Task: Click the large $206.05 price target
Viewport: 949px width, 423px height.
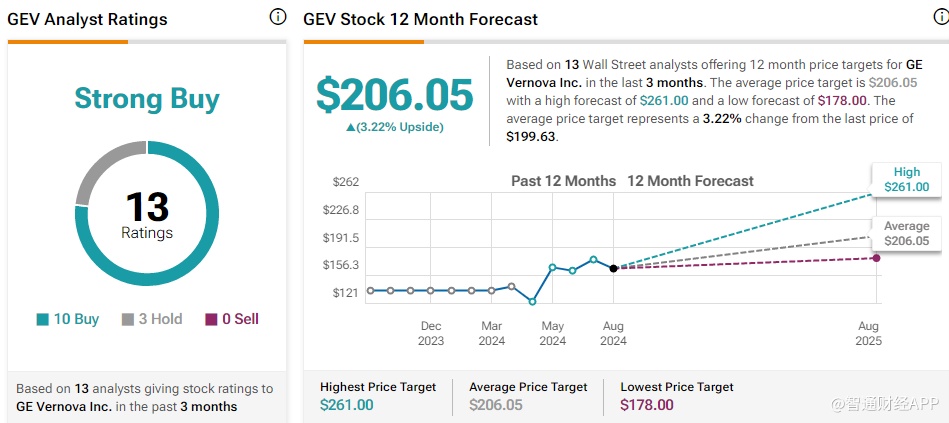Action: coord(394,94)
